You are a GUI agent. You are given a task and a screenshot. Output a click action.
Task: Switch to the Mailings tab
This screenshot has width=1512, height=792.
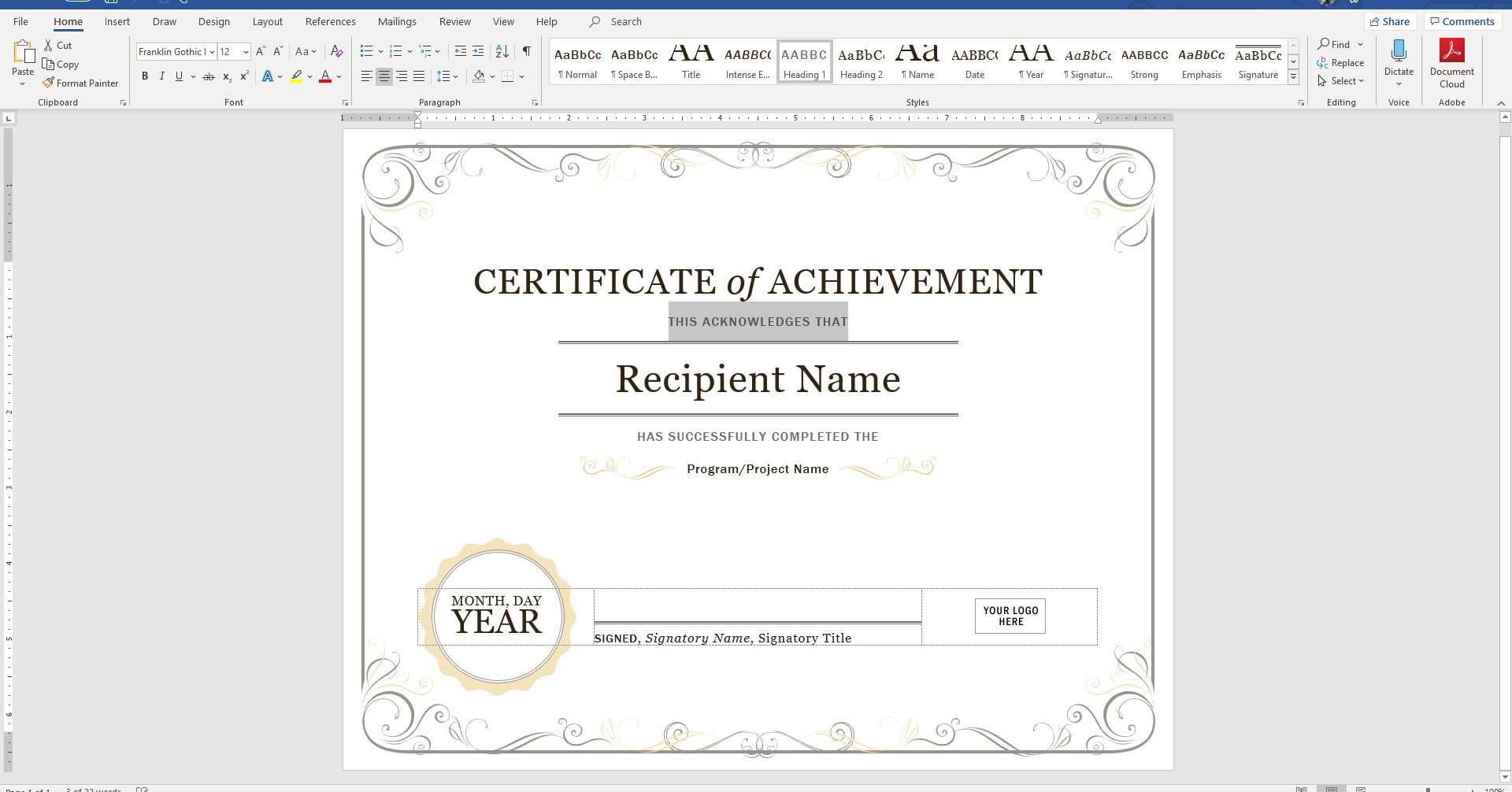click(x=396, y=21)
